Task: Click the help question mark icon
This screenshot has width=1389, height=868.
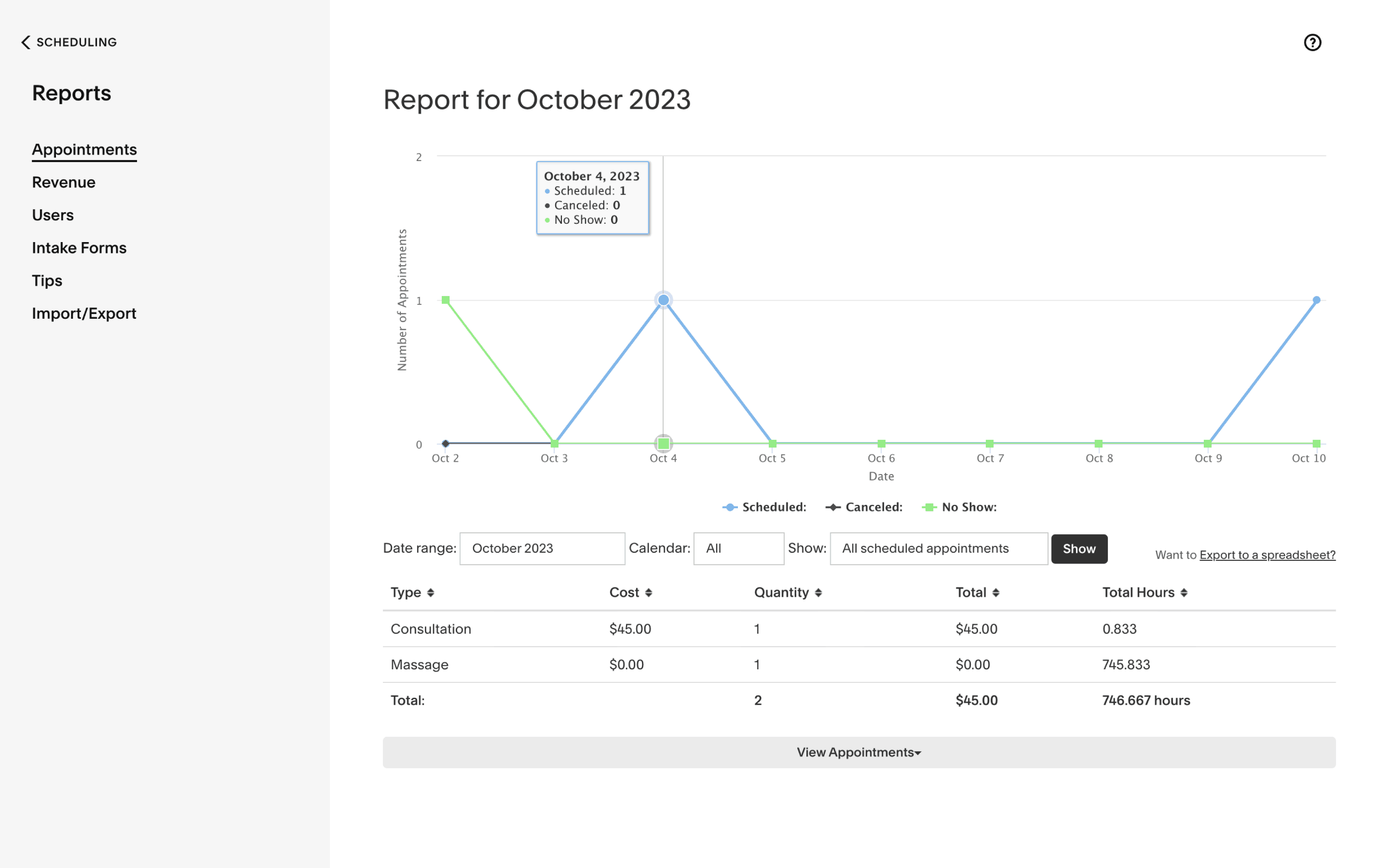Action: coord(1312,42)
